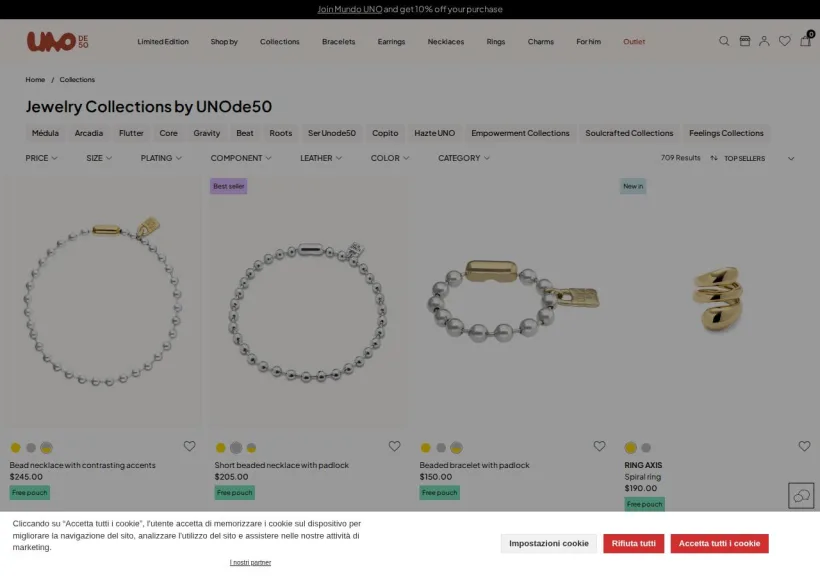The width and height of the screenshot is (820, 577).
Task: Choose silver swatch for RING AXIS
Action: [x=646, y=447]
